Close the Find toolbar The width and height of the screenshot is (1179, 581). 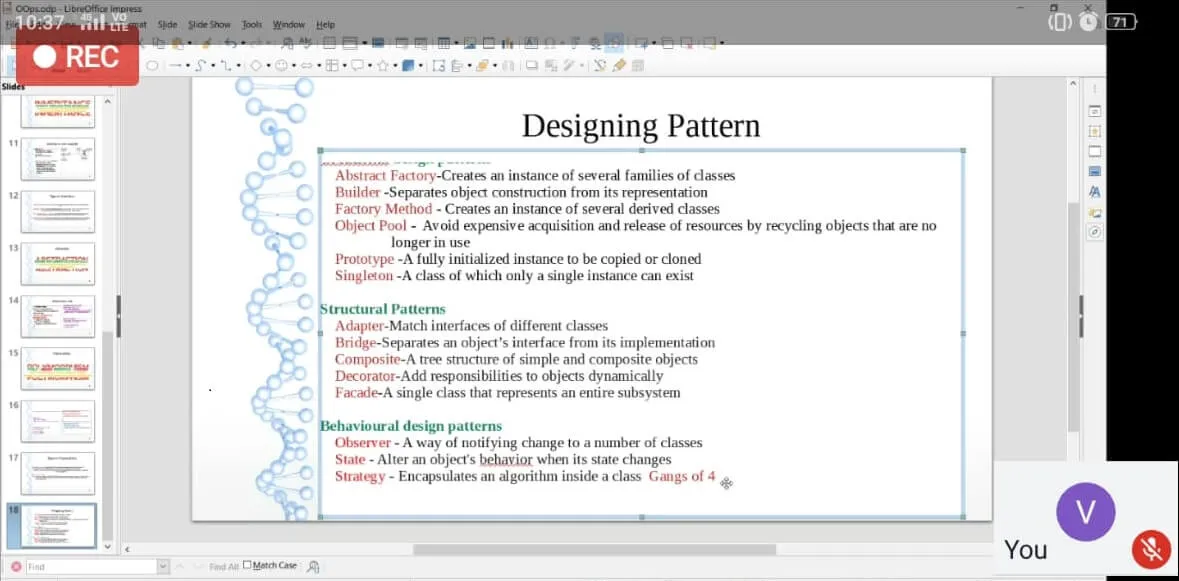[16, 566]
